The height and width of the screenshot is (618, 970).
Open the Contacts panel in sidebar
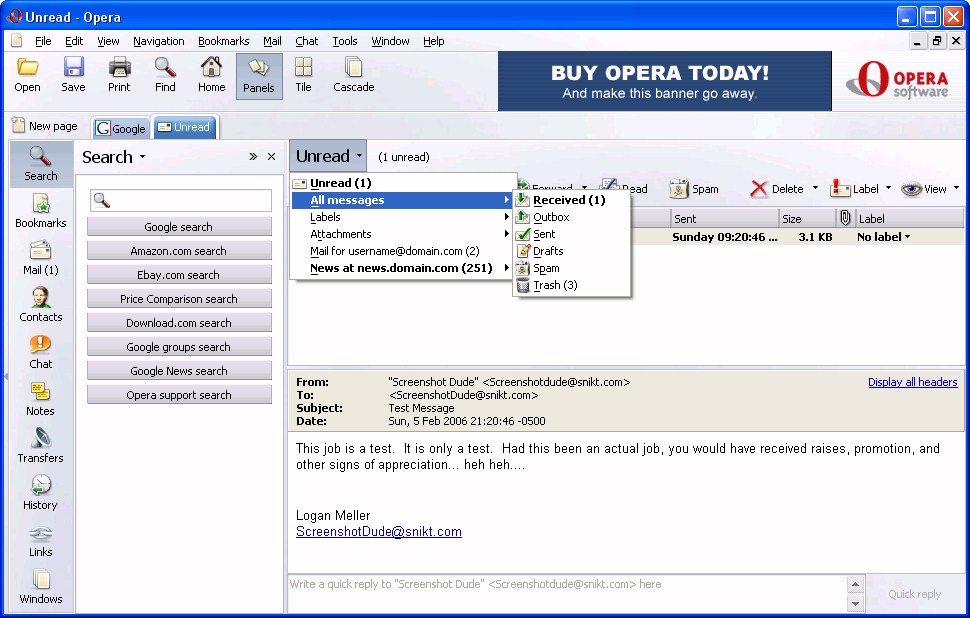click(40, 304)
